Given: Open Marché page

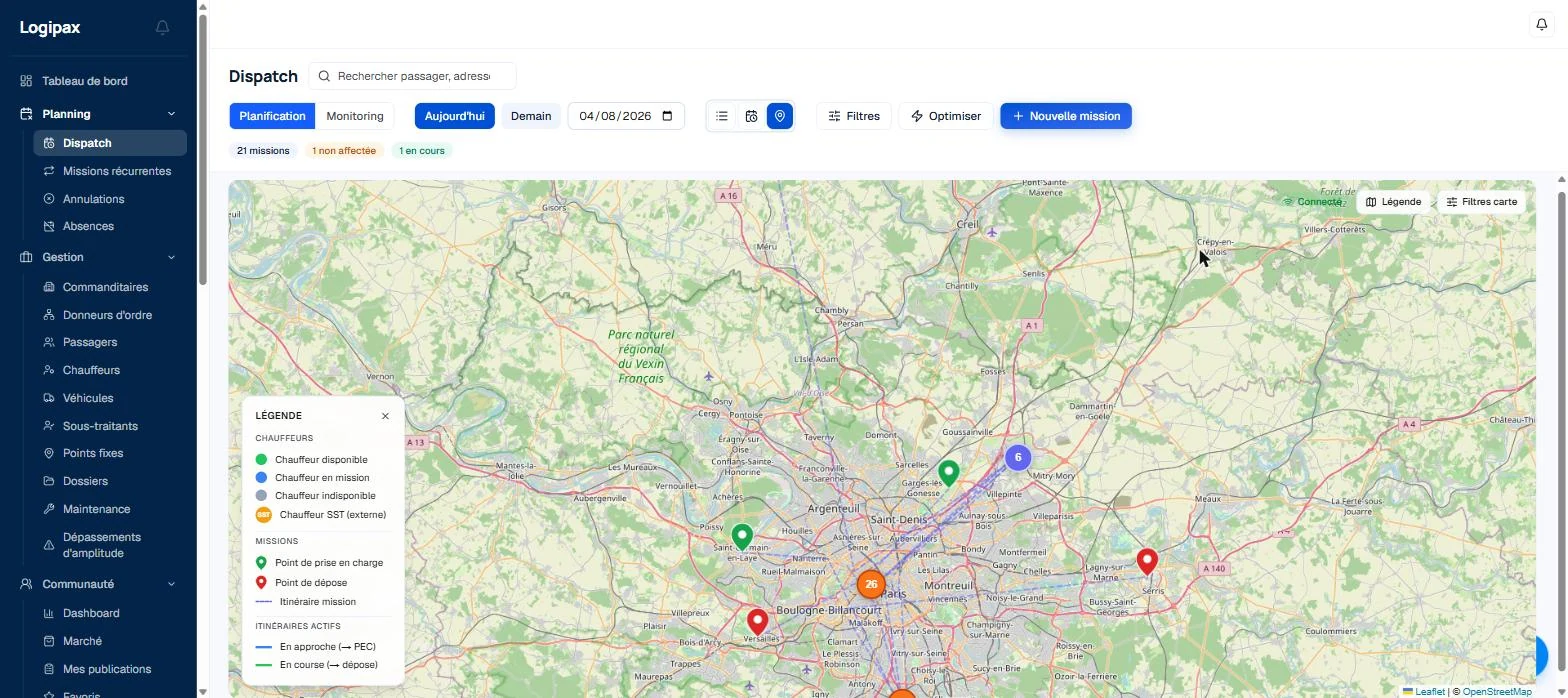Looking at the screenshot, I should coord(110,641).
